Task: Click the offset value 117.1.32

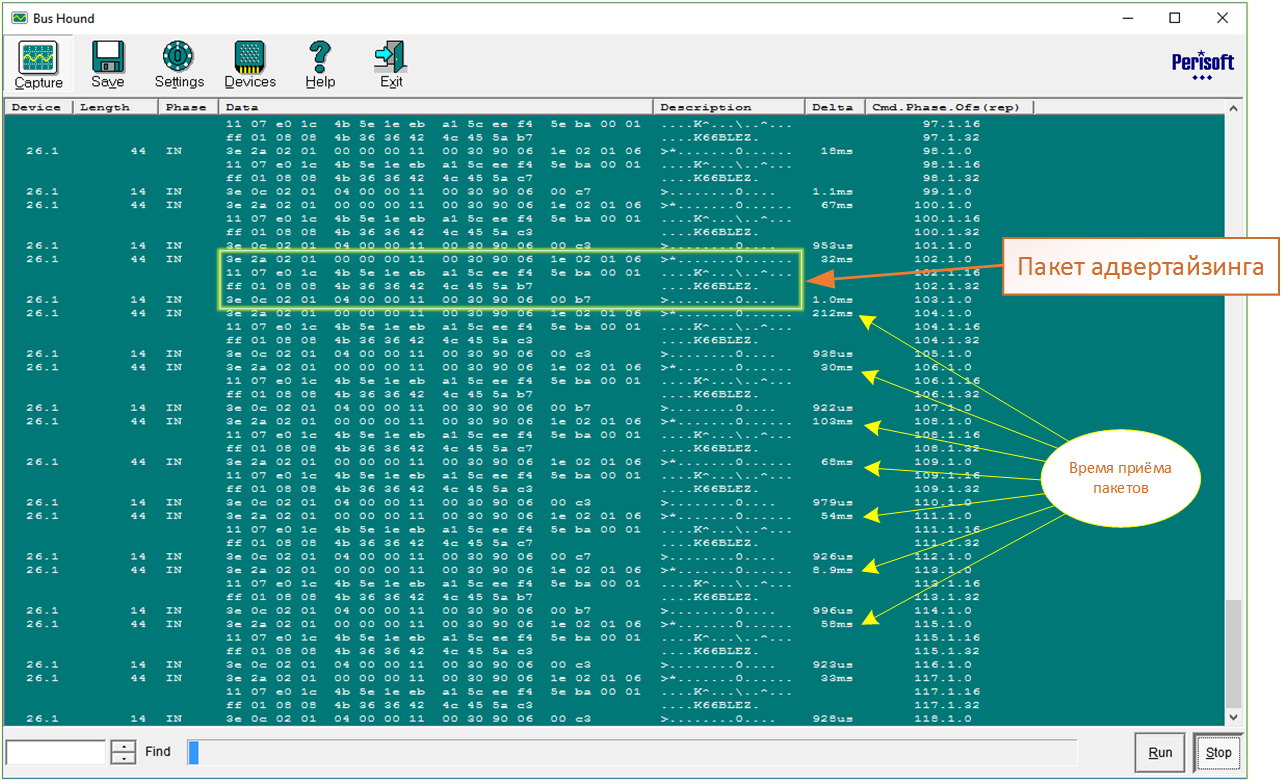Action: [x=947, y=705]
